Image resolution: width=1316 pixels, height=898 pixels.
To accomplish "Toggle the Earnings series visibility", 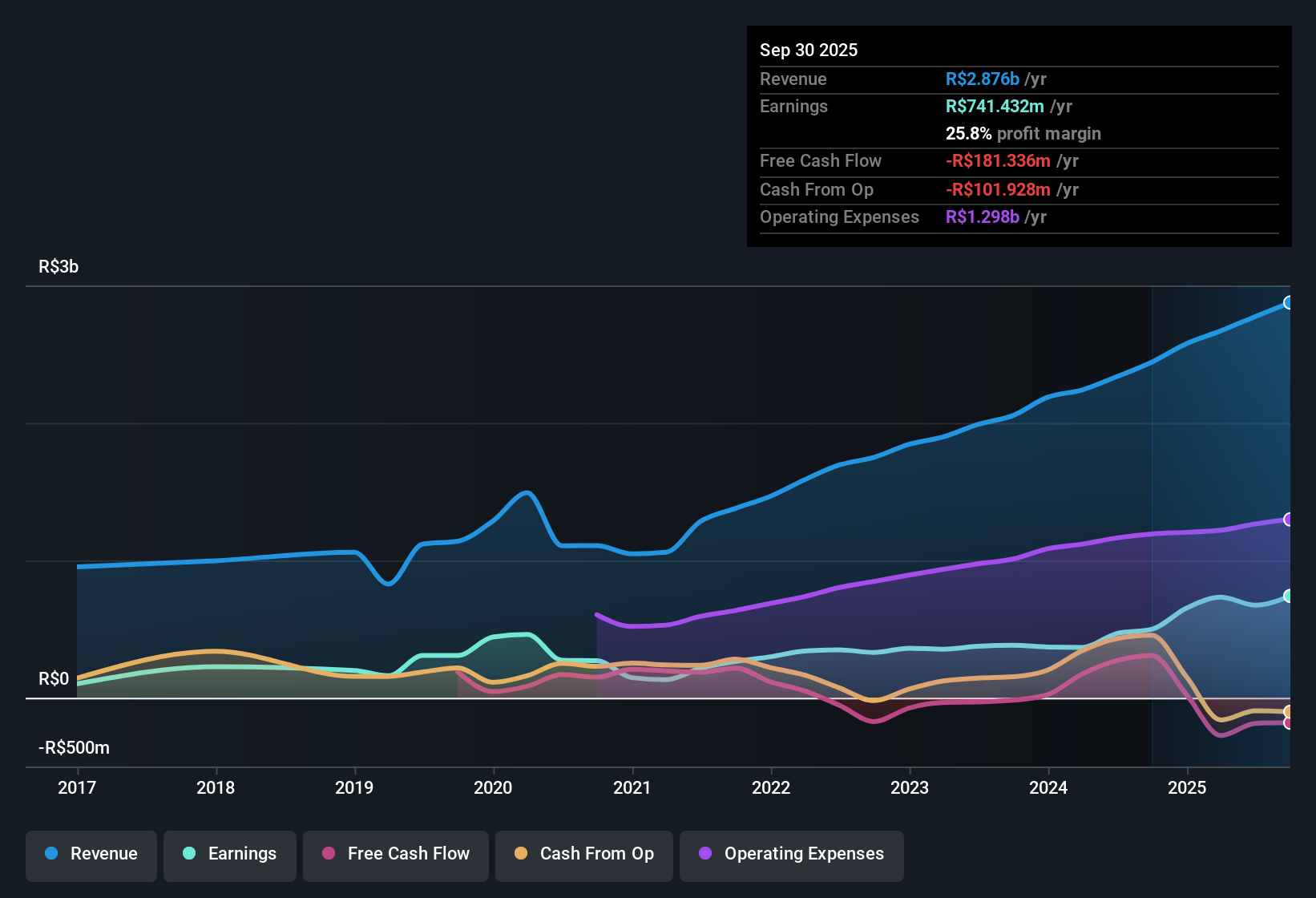I will [x=229, y=854].
